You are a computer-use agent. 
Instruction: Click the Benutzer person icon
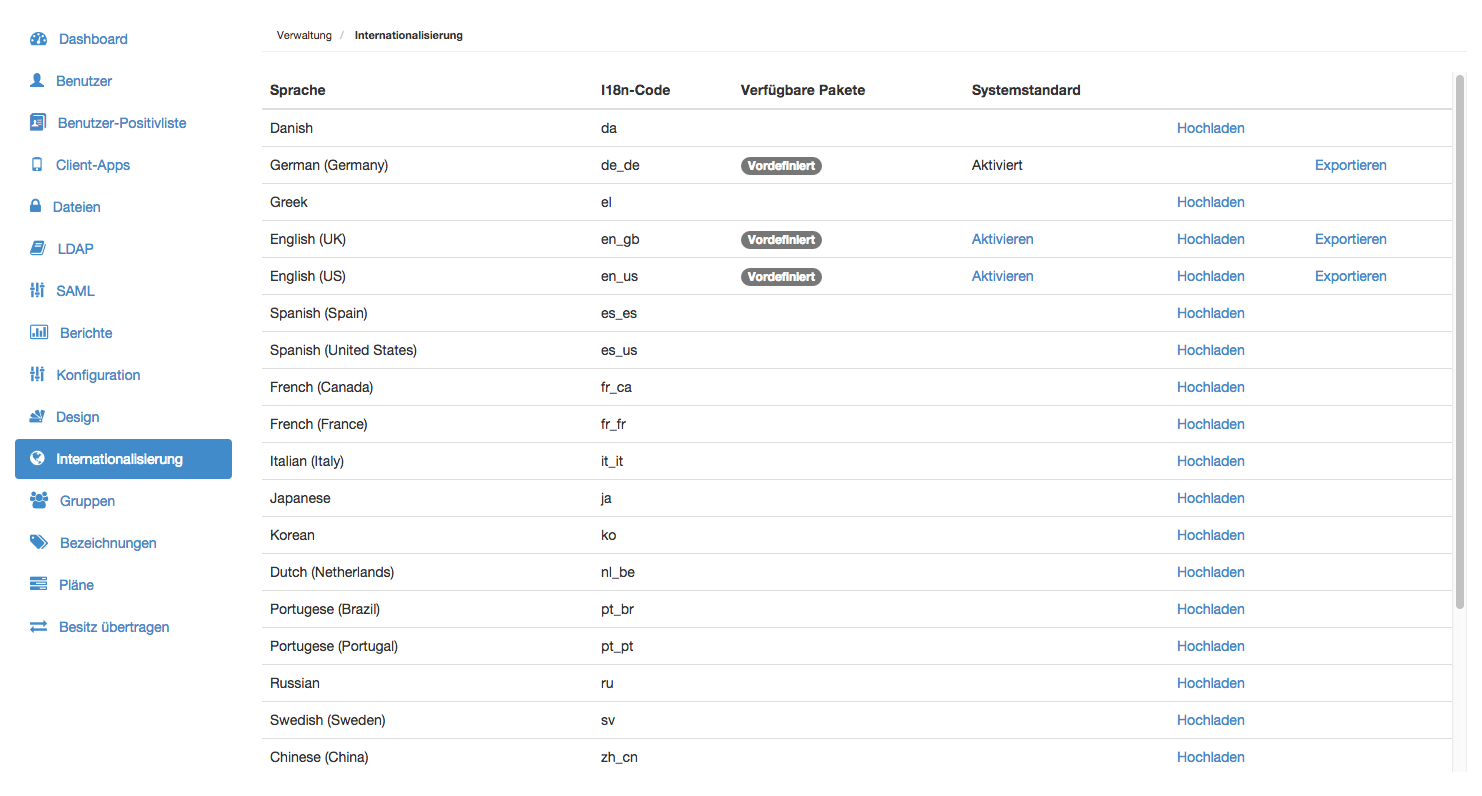(x=37, y=81)
